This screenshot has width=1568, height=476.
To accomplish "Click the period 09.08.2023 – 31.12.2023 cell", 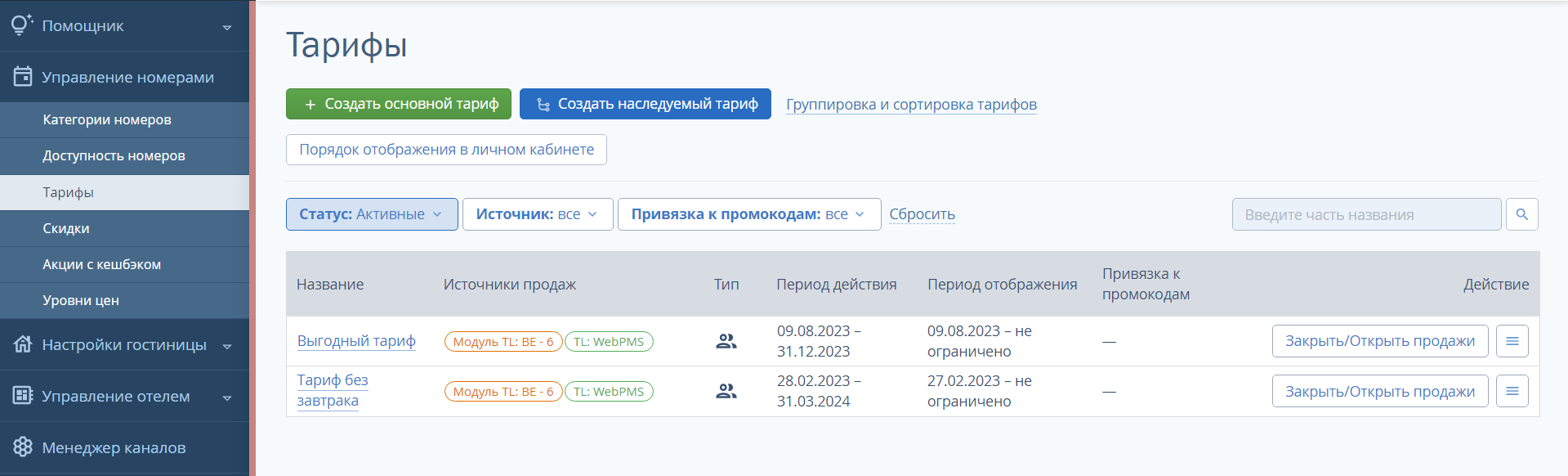I will (x=819, y=341).
